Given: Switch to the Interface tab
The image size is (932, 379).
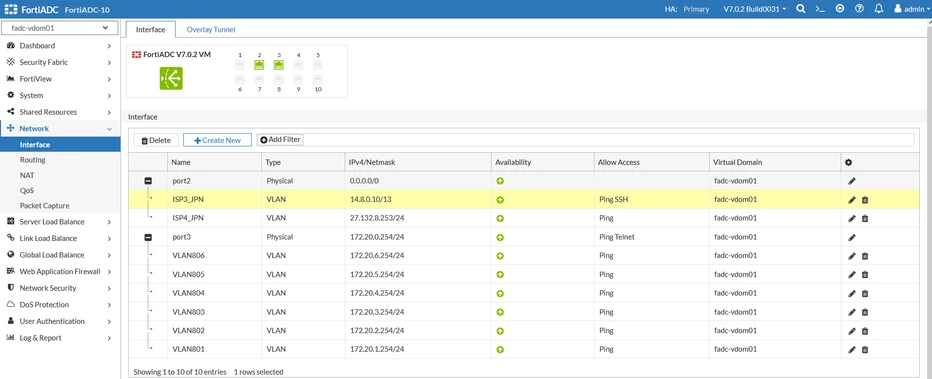Looking at the screenshot, I should (x=150, y=29).
